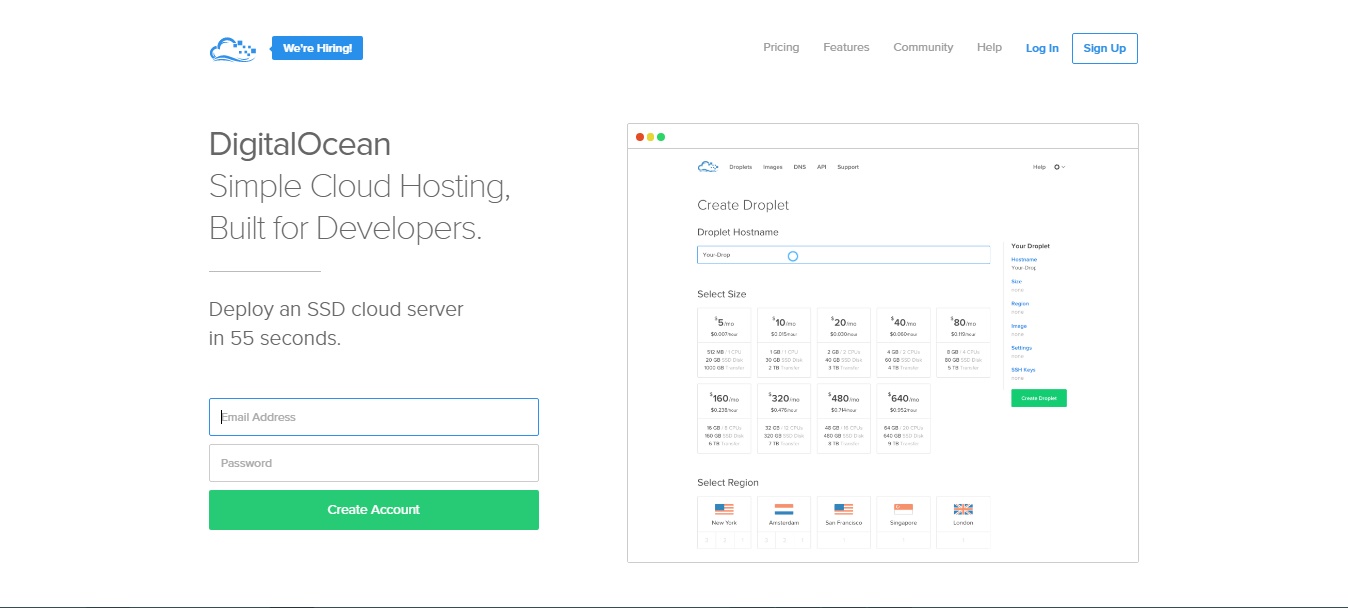Click the yellow window dot of the preview
Image resolution: width=1348 pixels, height=608 pixels.
pyautogui.click(x=650, y=137)
